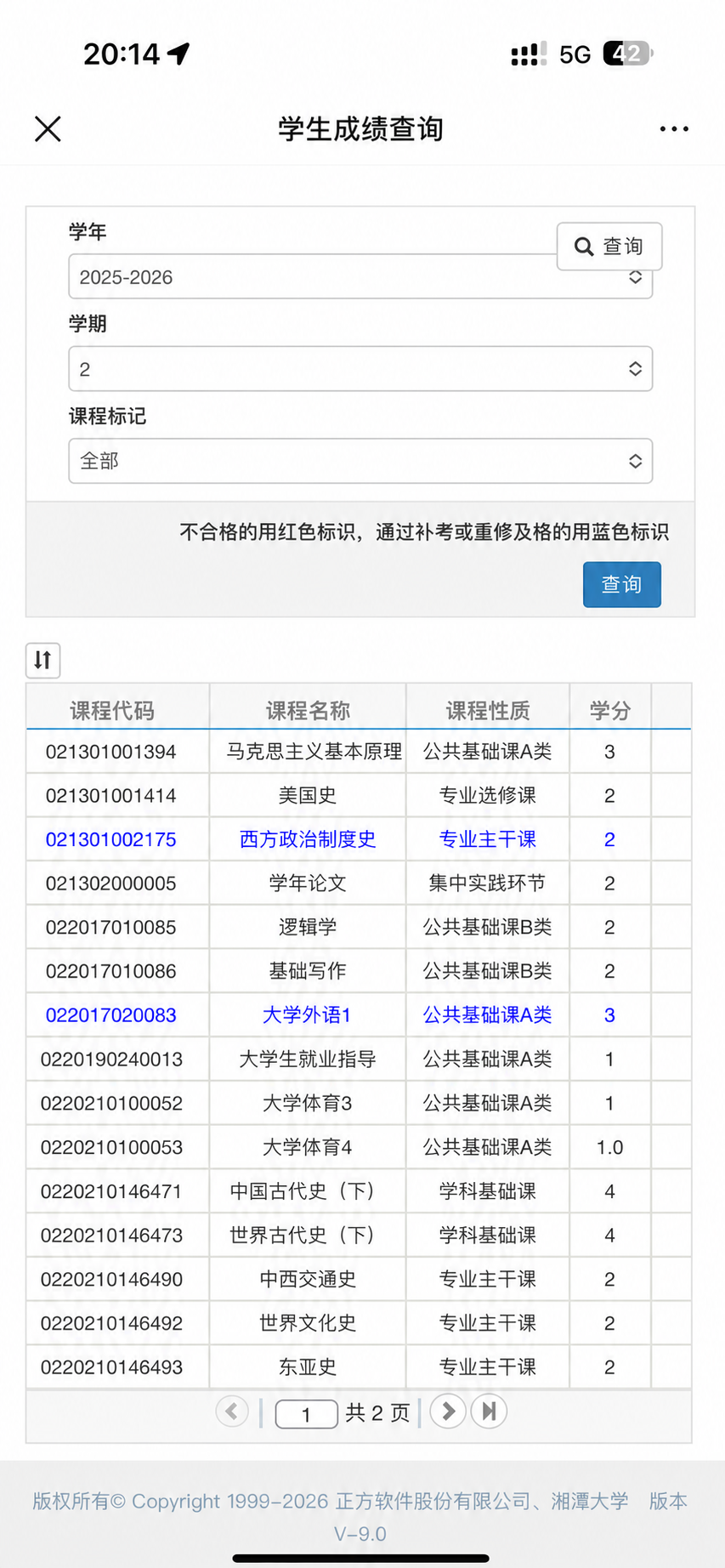The height and width of the screenshot is (1568, 725).
Task: Go to the next results page arrow
Action: coord(448,1412)
